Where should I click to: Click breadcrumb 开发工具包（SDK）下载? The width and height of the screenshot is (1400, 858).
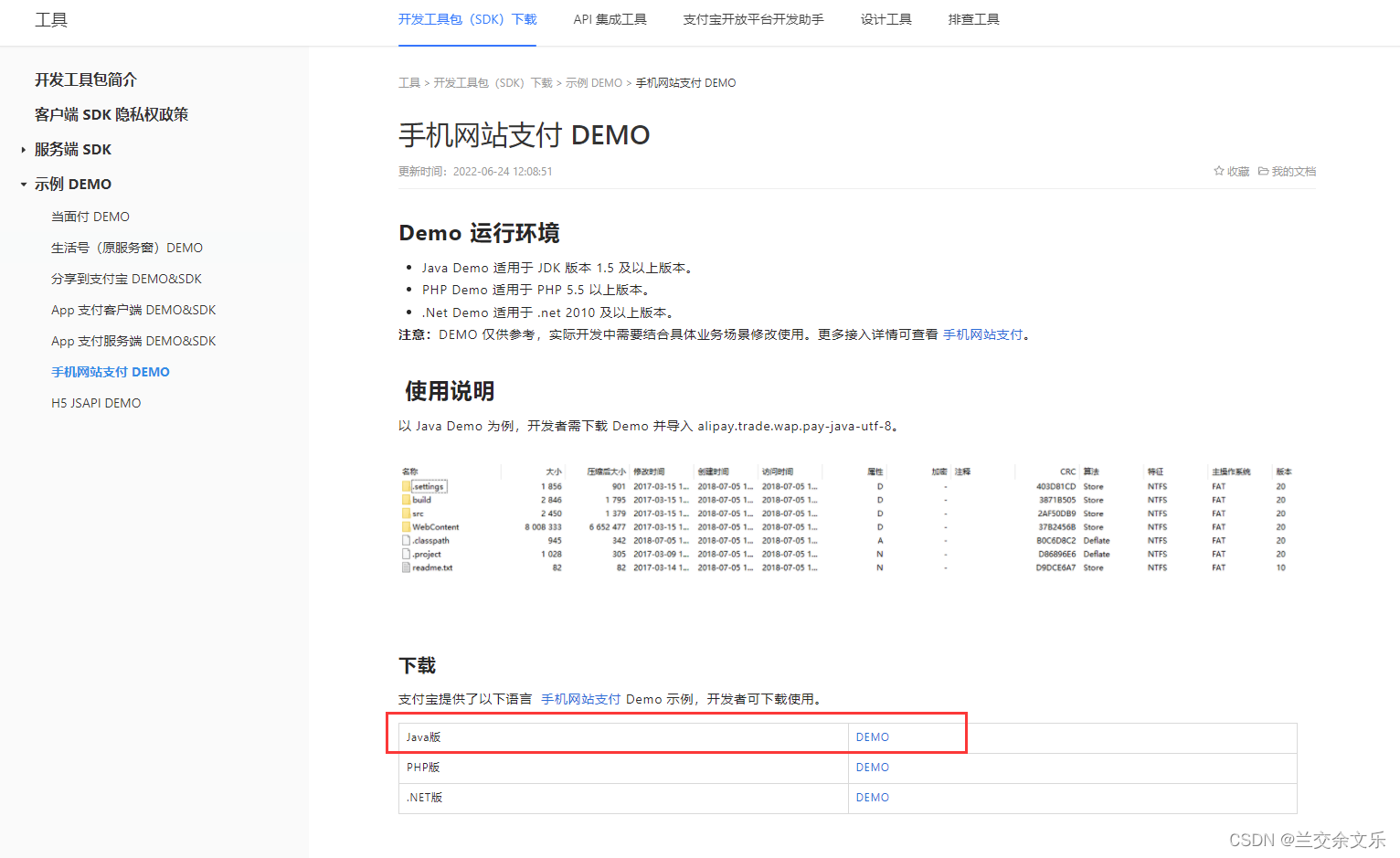click(x=493, y=82)
